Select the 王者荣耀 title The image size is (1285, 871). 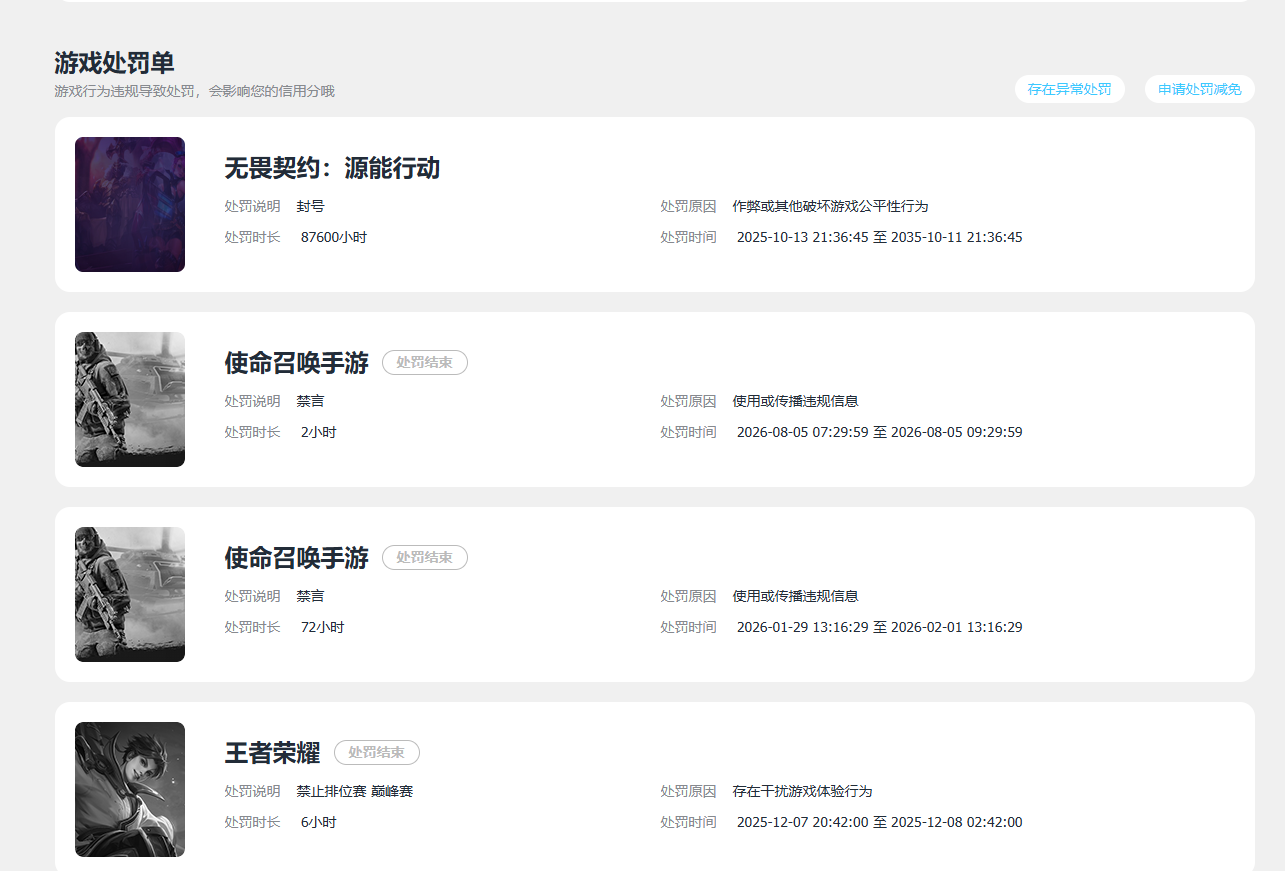[x=272, y=753]
